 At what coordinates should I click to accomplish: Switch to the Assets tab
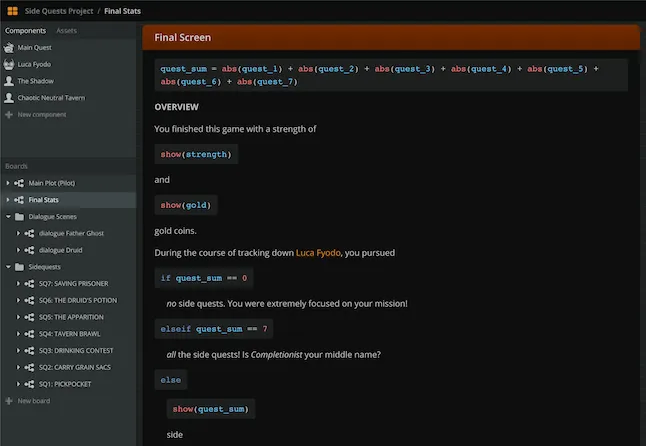coord(66,31)
